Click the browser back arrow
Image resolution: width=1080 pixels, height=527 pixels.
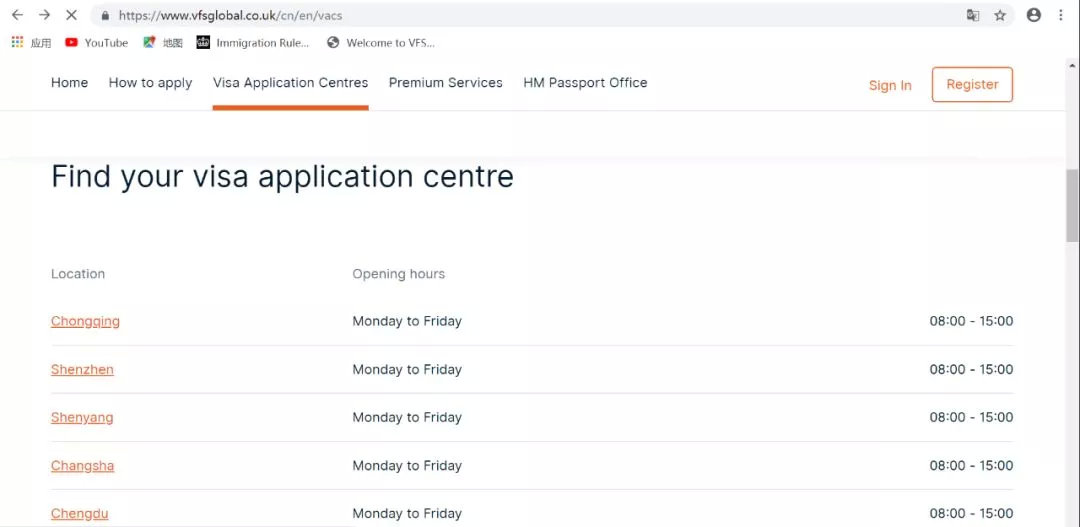tap(17, 15)
